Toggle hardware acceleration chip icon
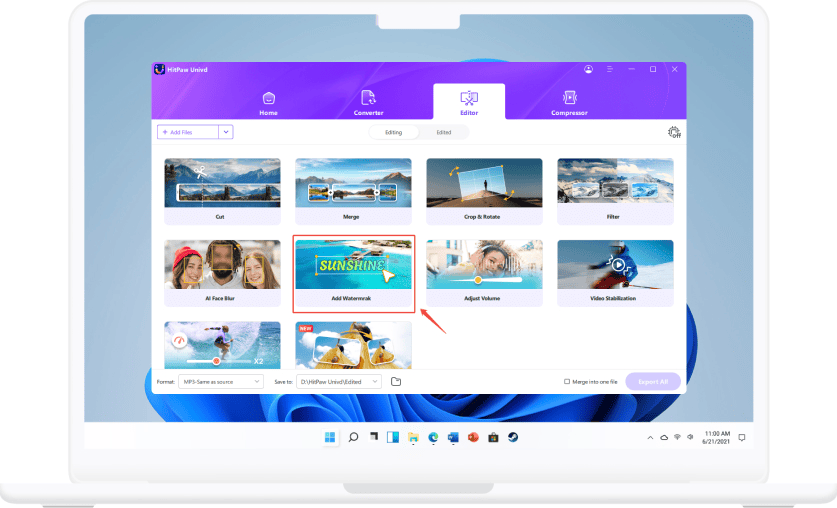Image resolution: width=837 pixels, height=508 pixels. (674, 132)
